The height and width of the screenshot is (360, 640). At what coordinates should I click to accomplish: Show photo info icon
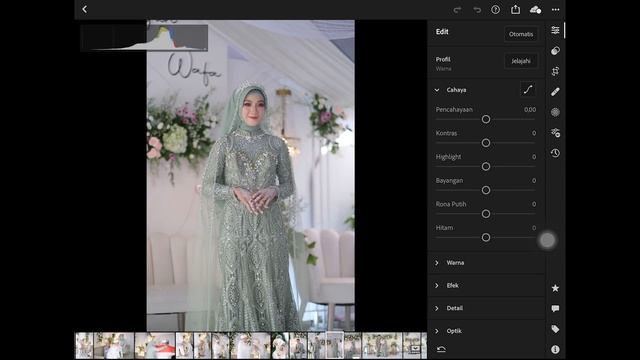[555, 349]
